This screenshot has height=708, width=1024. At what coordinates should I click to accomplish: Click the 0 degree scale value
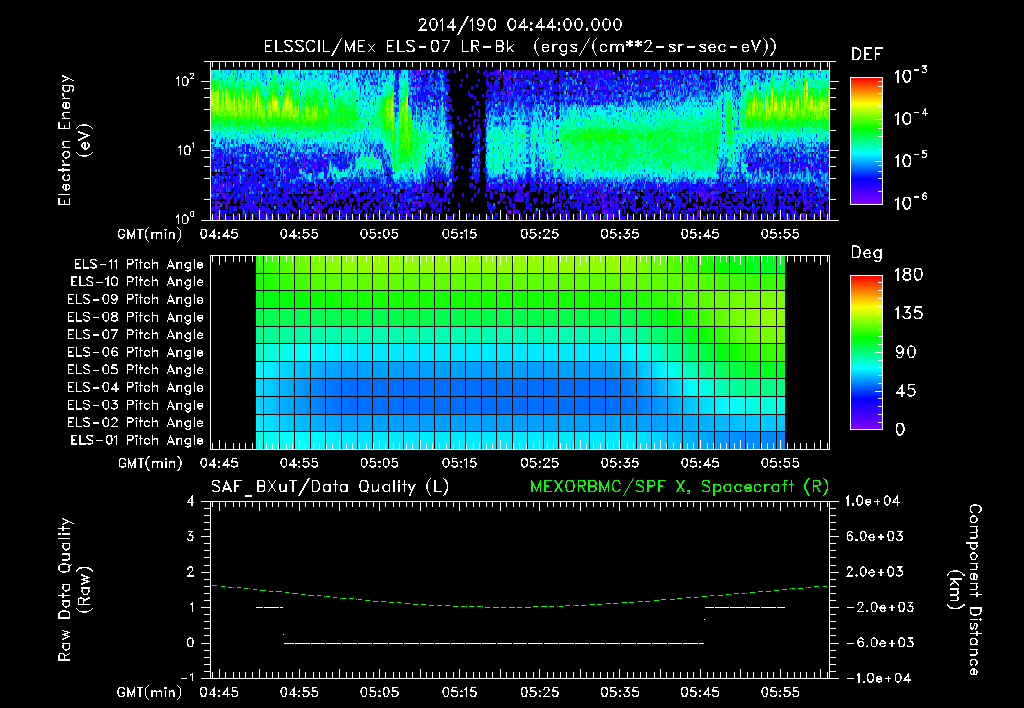900,429
